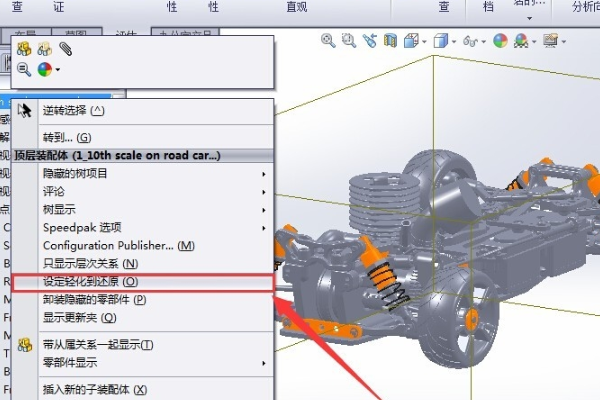600x400 pixels.
Task: Select 显示更新夹 (Q) entry
Action: (143, 317)
